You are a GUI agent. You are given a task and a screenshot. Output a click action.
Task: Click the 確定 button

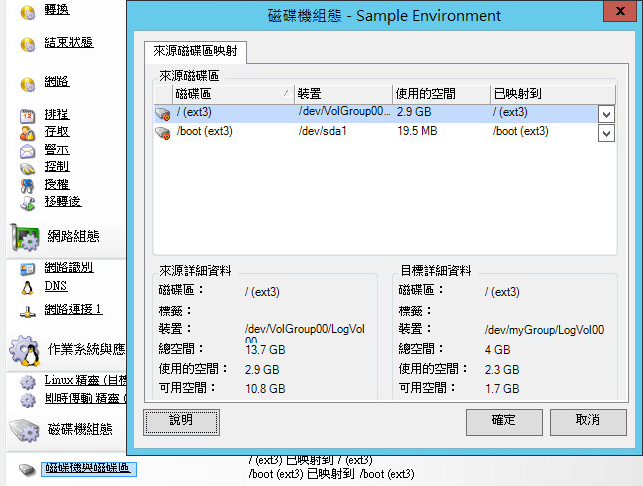click(503, 421)
